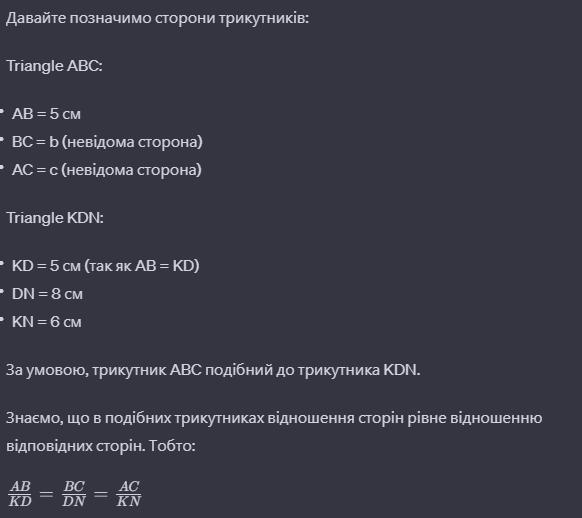Click the 'KN = 6 см' bullet item

pos(46,322)
